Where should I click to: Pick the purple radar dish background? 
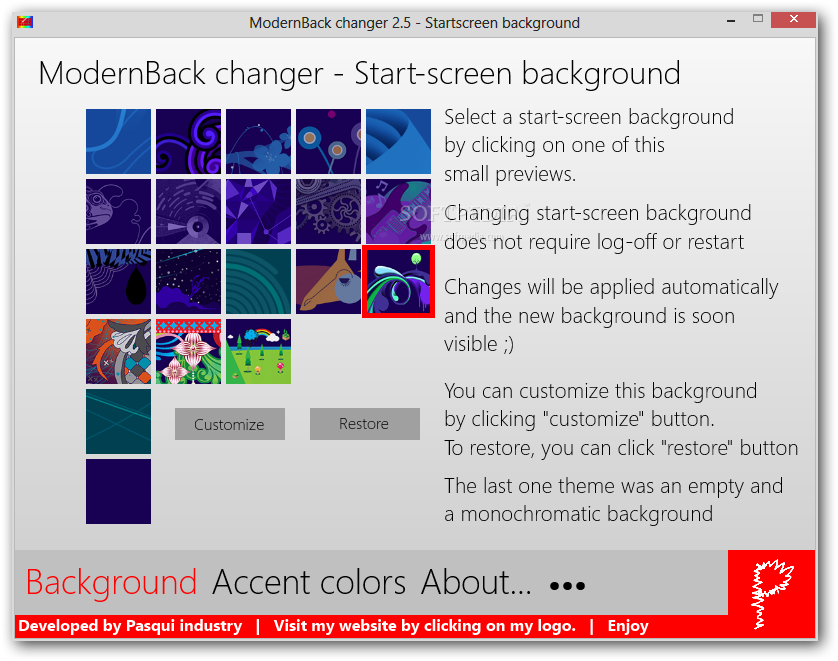188,212
